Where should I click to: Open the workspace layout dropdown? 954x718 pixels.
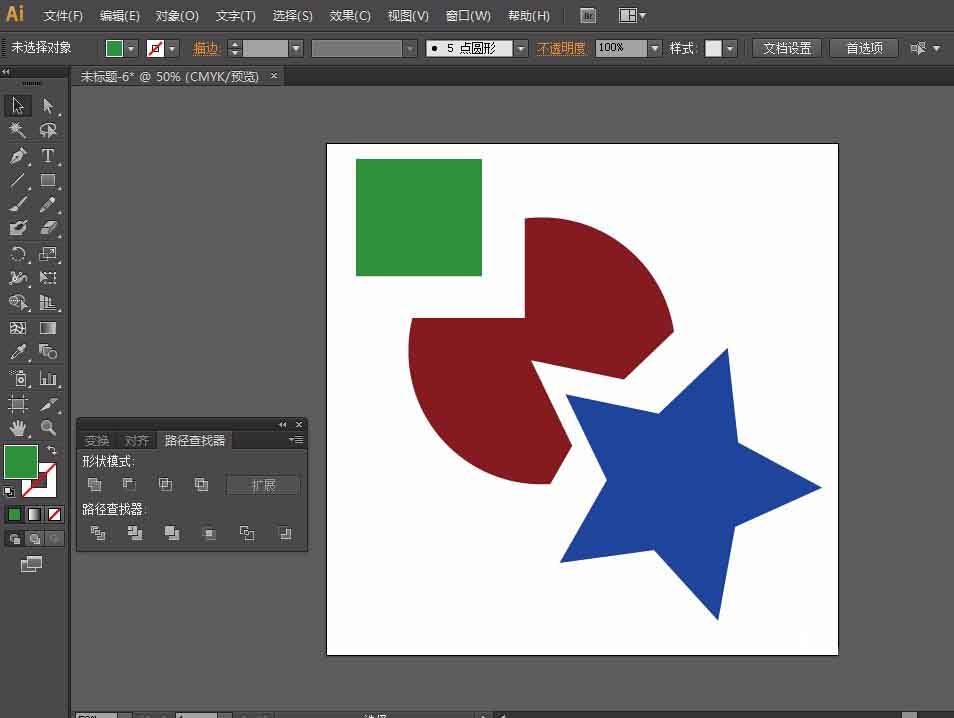pyautogui.click(x=632, y=15)
